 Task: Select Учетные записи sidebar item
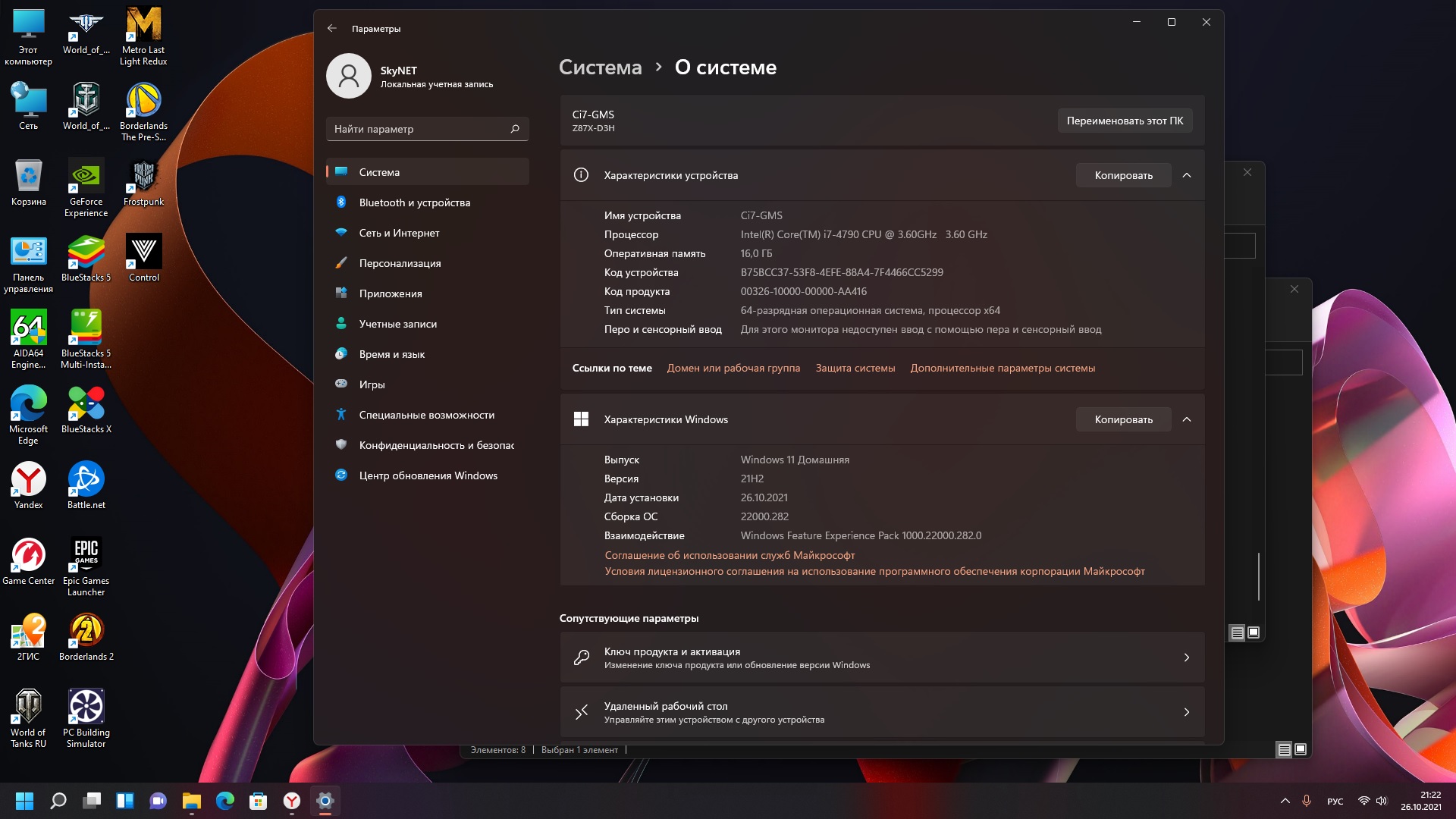397,324
